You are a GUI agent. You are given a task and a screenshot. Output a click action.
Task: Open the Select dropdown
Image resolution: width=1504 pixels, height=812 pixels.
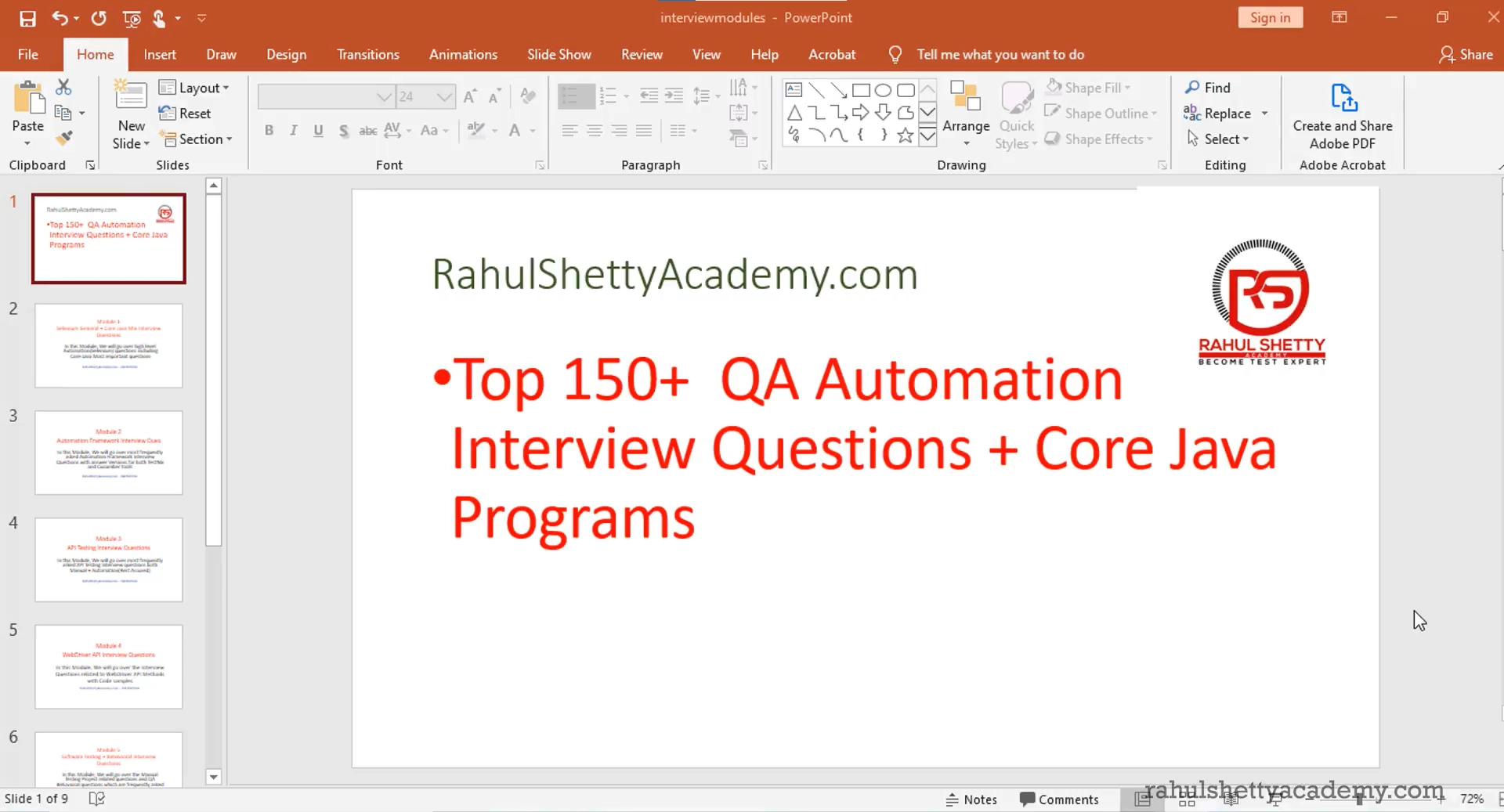coord(1218,139)
